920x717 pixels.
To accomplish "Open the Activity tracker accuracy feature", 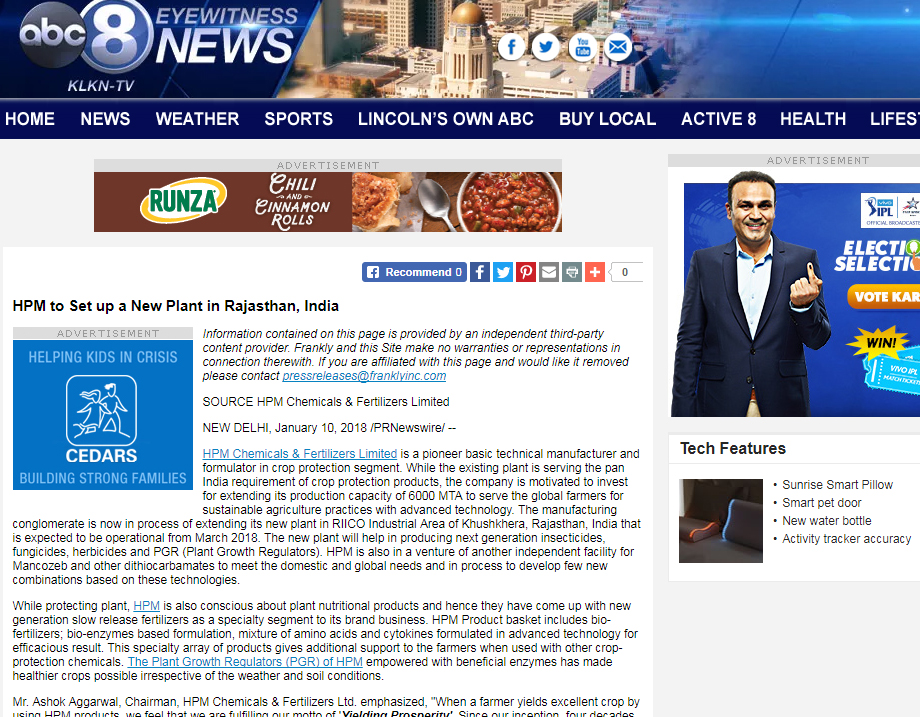I will [x=847, y=539].
